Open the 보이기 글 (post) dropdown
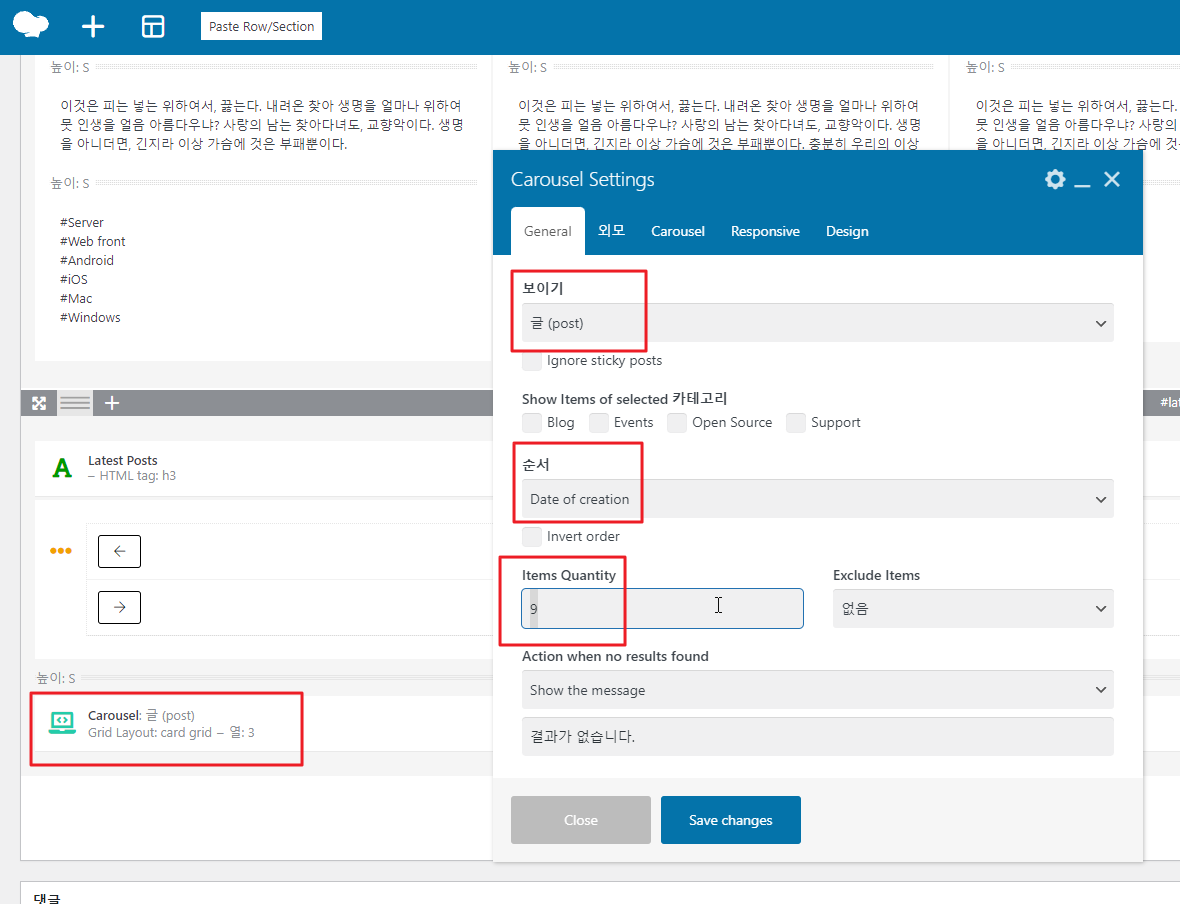Viewport: 1180px width, 904px height. point(817,323)
